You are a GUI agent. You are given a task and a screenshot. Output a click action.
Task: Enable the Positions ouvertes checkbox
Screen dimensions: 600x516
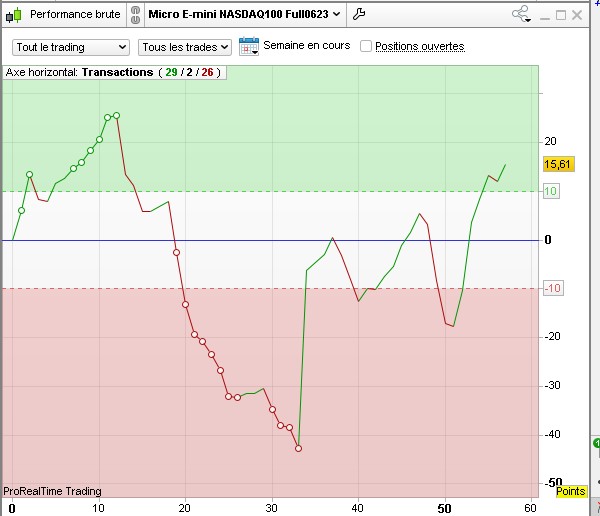[x=366, y=46]
